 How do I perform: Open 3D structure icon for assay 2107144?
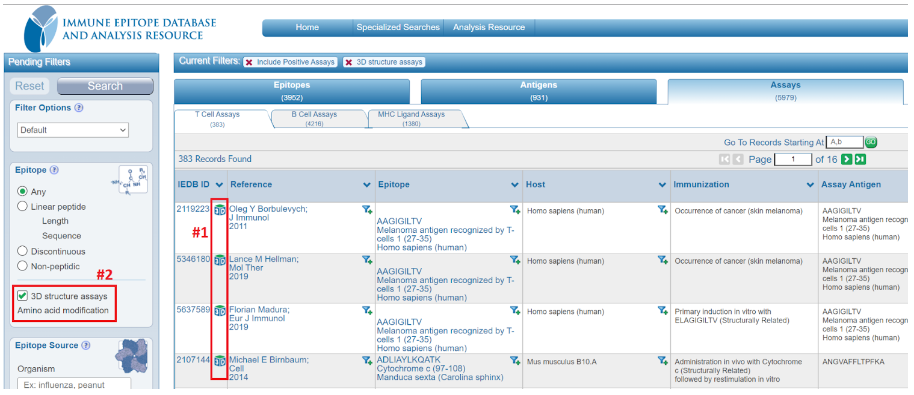coord(220,361)
